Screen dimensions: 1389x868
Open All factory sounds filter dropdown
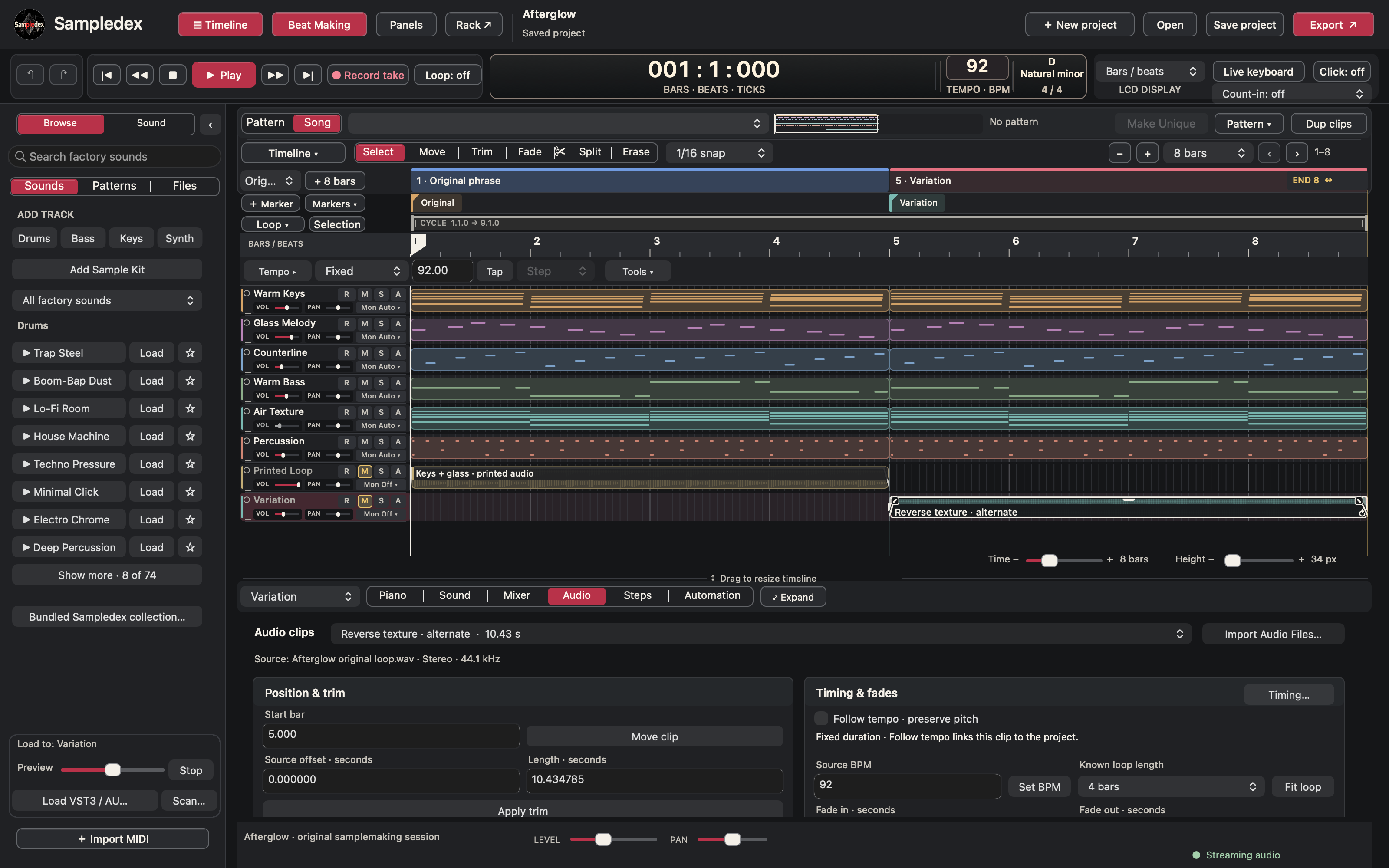point(107,300)
